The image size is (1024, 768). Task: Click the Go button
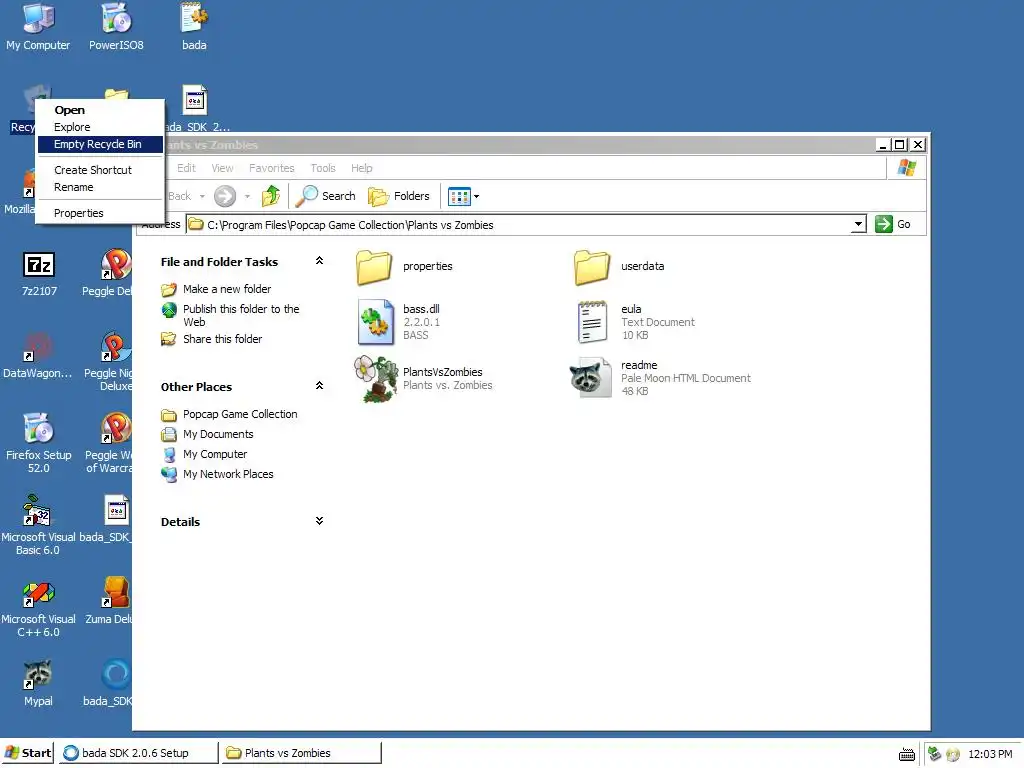893,224
